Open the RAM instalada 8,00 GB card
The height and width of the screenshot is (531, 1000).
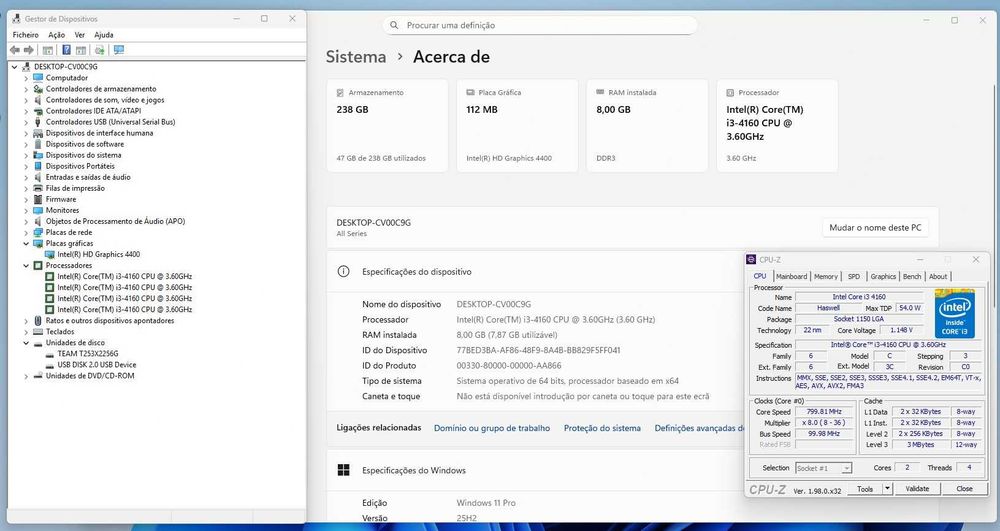[x=647, y=126]
